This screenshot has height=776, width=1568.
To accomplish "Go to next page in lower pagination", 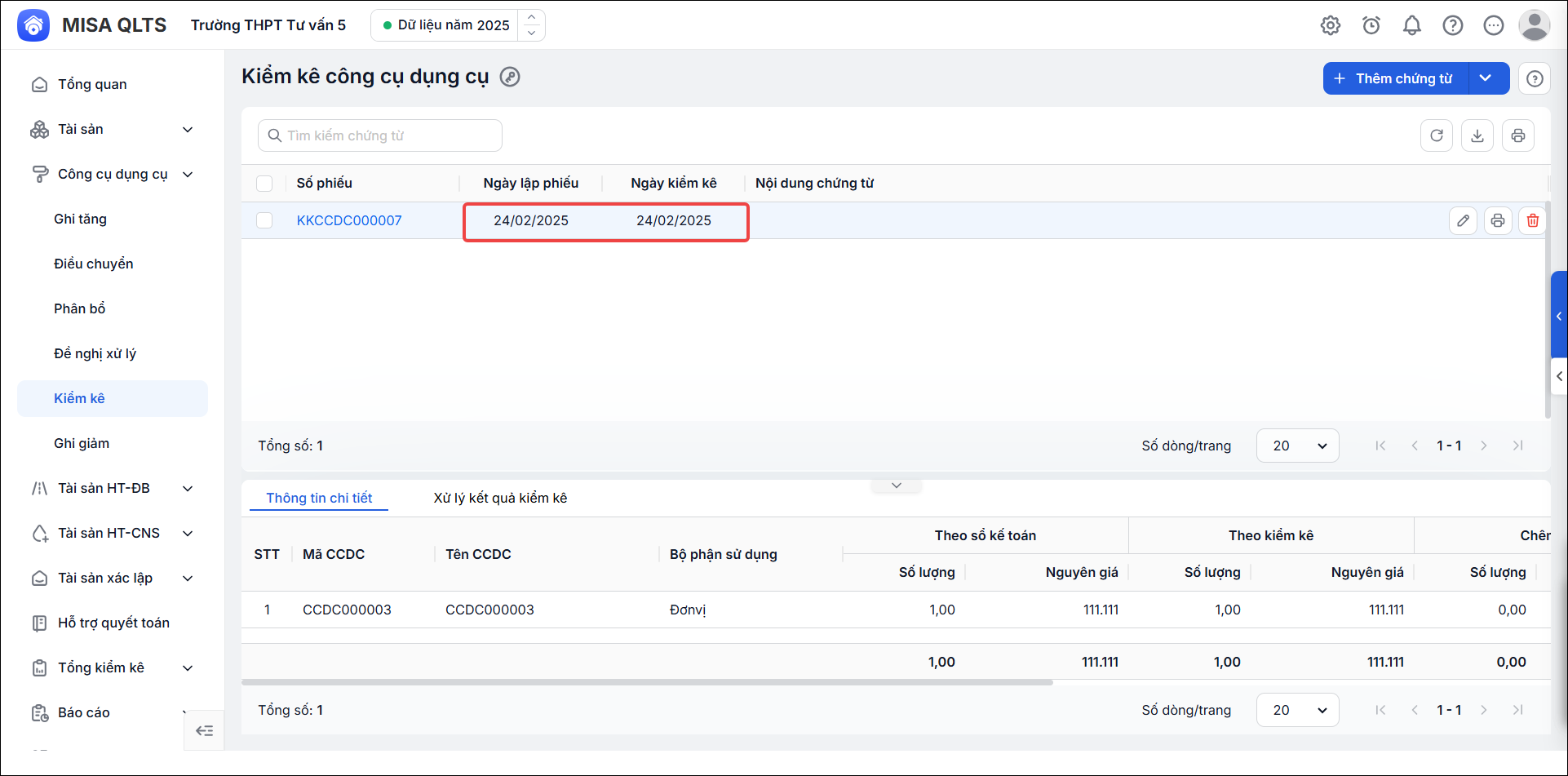I will pyautogui.click(x=1484, y=710).
